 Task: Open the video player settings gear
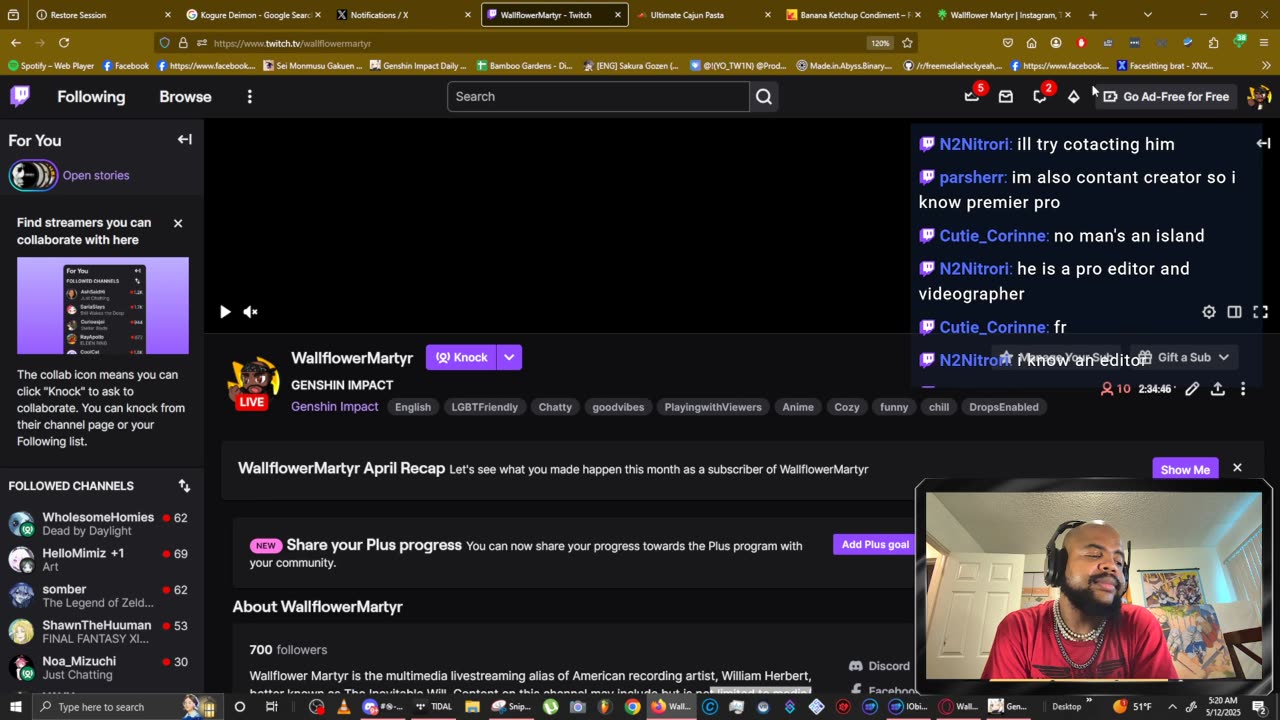1209,312
